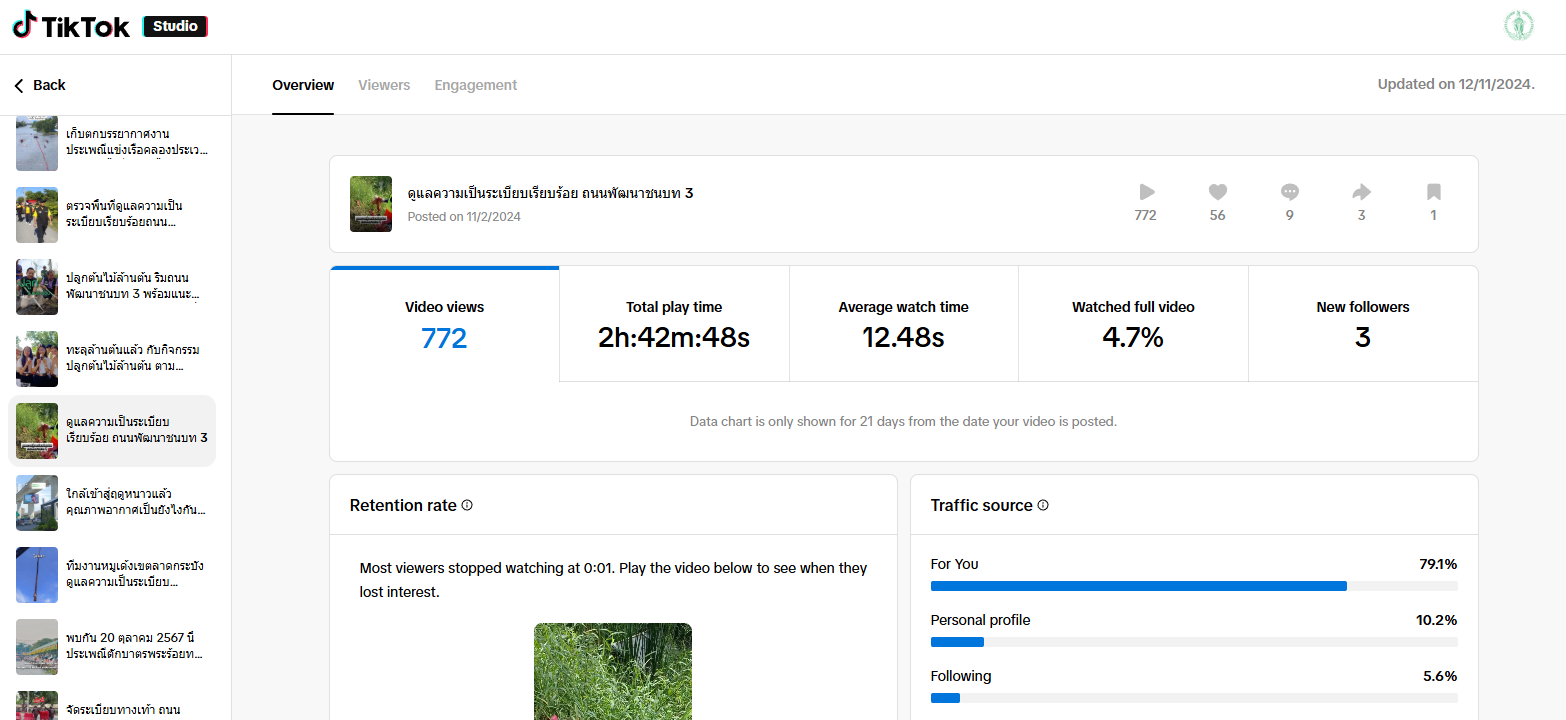Click the share arrow icon showing 3
1566x720 pixels.
pos(1361,192)
